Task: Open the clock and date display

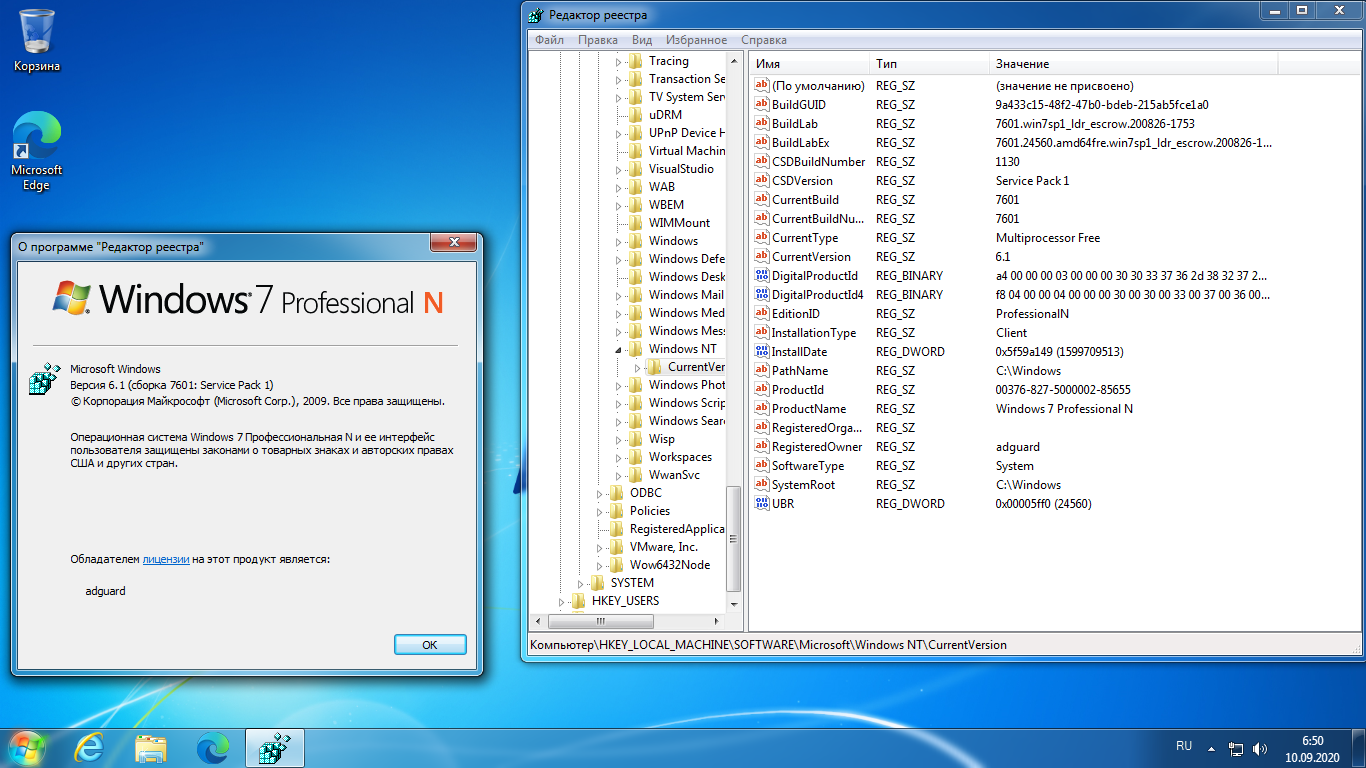Action: click(x=1313, y=749)
